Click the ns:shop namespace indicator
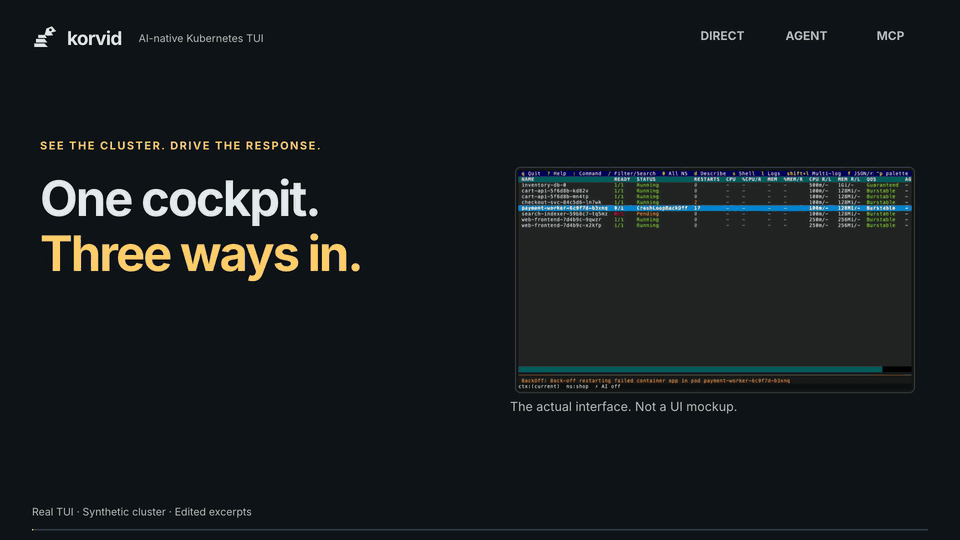The height and width of the screenshot is (540, 960). pos(577,386)
